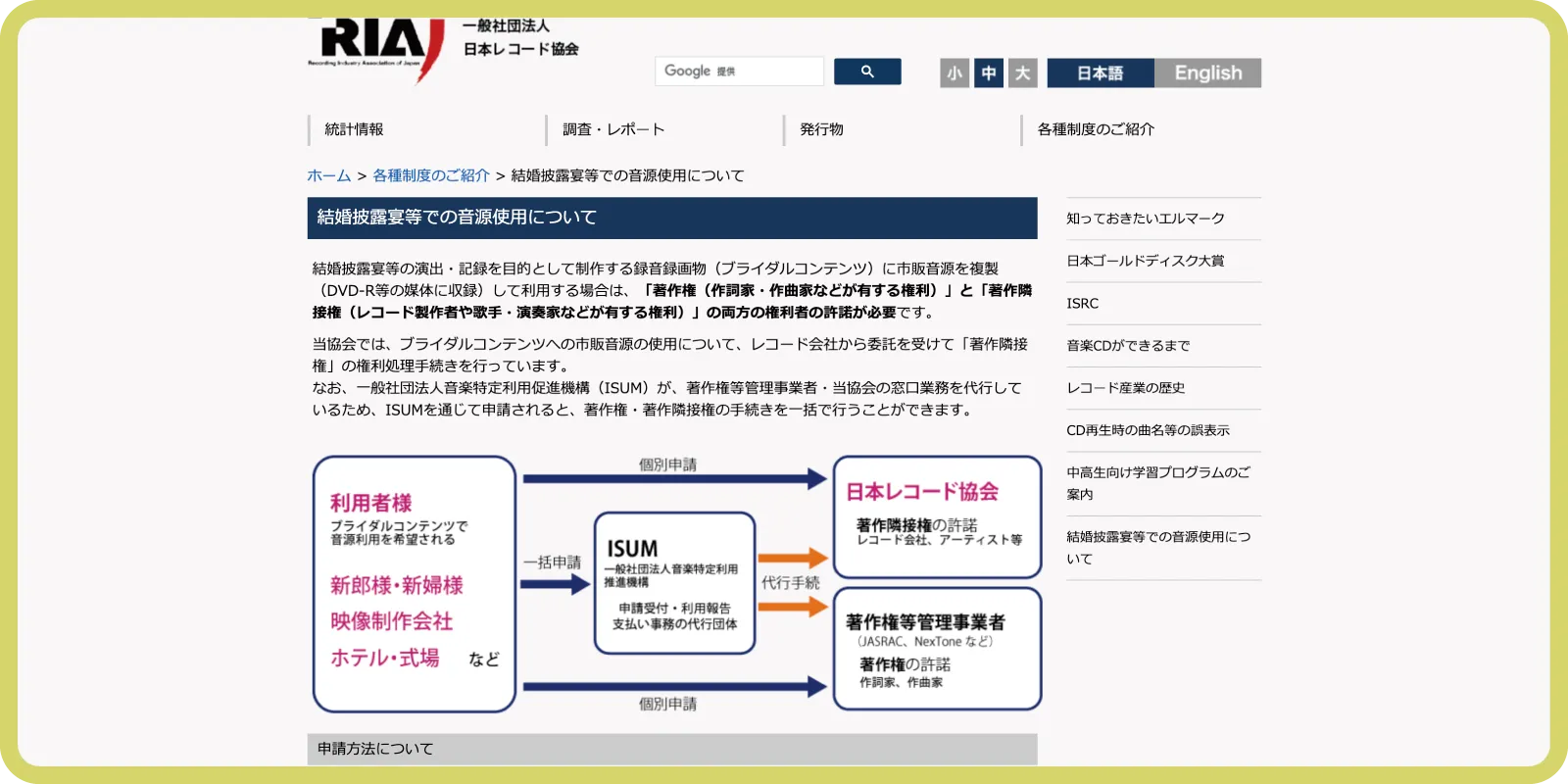Screen dimensions: 1568x784
Task: Click the 一括申請 label in the diagram
Action: (552, 563)
